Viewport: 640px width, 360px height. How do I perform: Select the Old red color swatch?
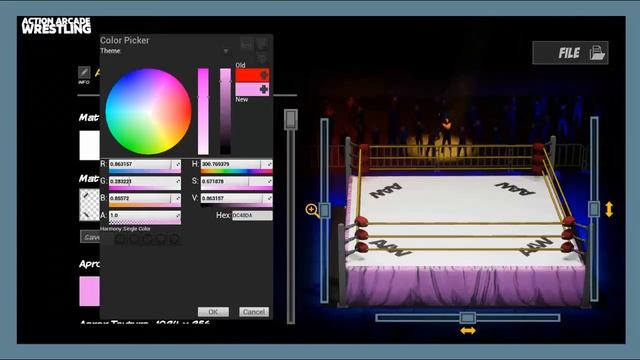(252, 75)
